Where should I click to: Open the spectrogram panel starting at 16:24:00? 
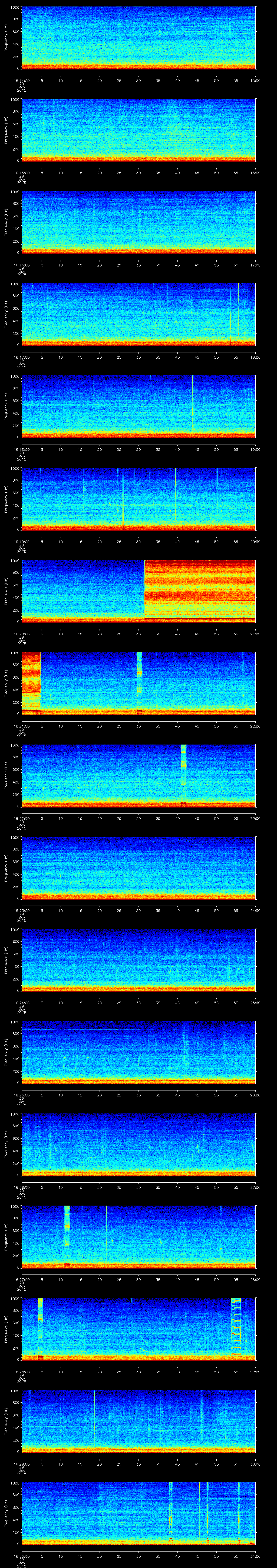(x=138, y=960)
